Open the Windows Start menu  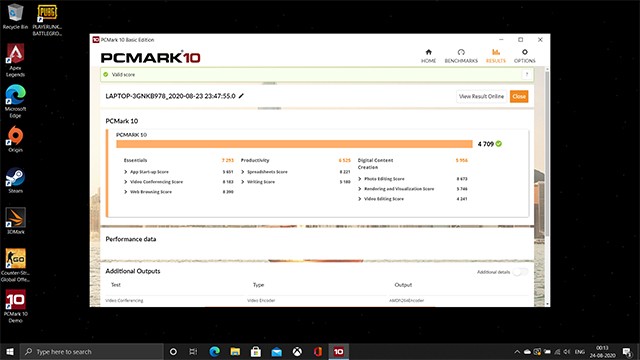click(10, 351)
